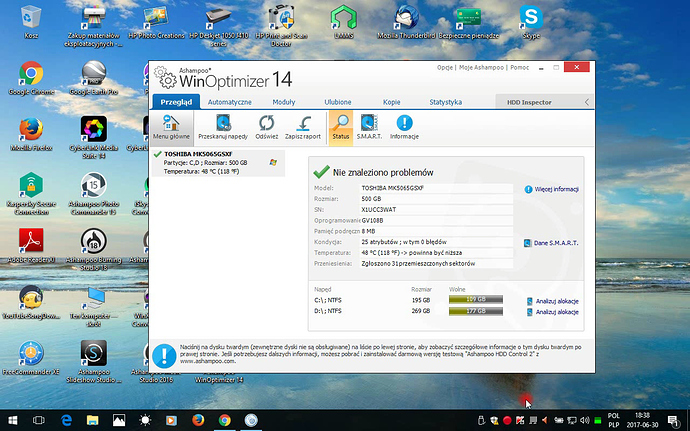Screen dimensions: 690x431
Task: Open Bezpieczne pieniądze desktop icon
Action: coord(468,22)
